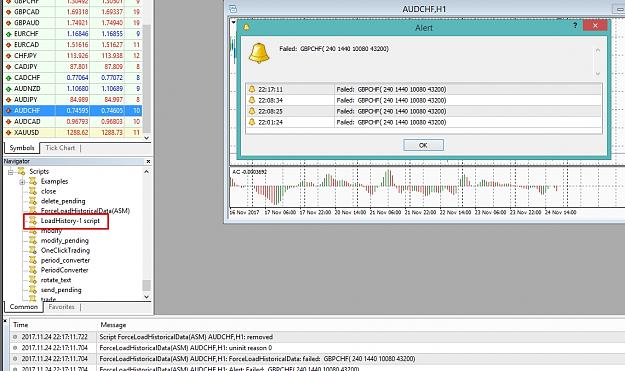The height and width of the screenshot is (371, 625).
Task: Select the CADJPY symbol row
Action: pyautogui.click(x=73, y=67)
